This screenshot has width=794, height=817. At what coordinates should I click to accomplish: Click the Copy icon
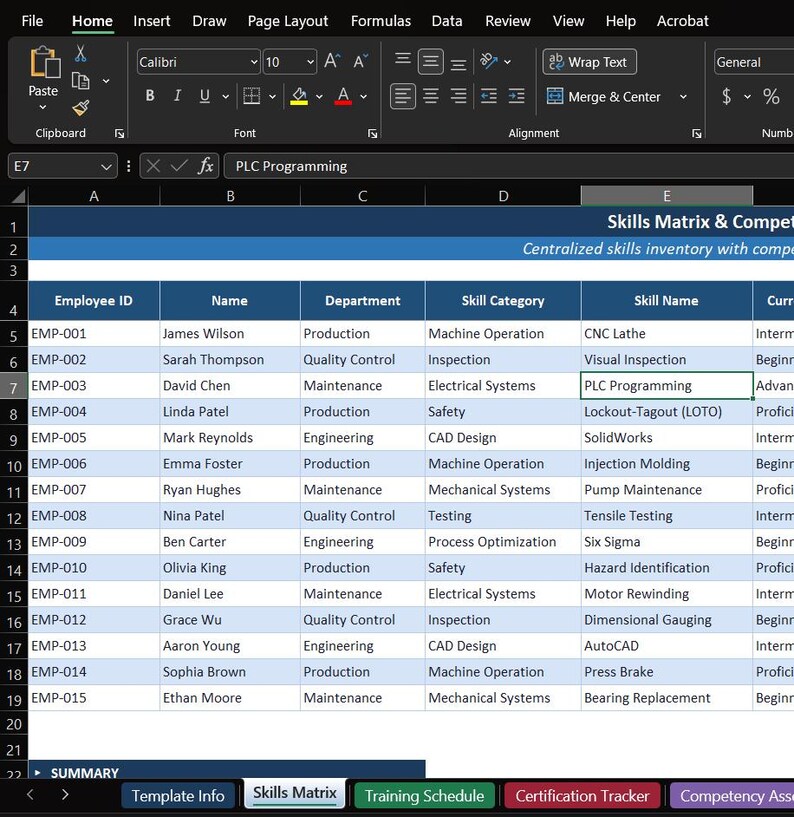tap(80, 81)
